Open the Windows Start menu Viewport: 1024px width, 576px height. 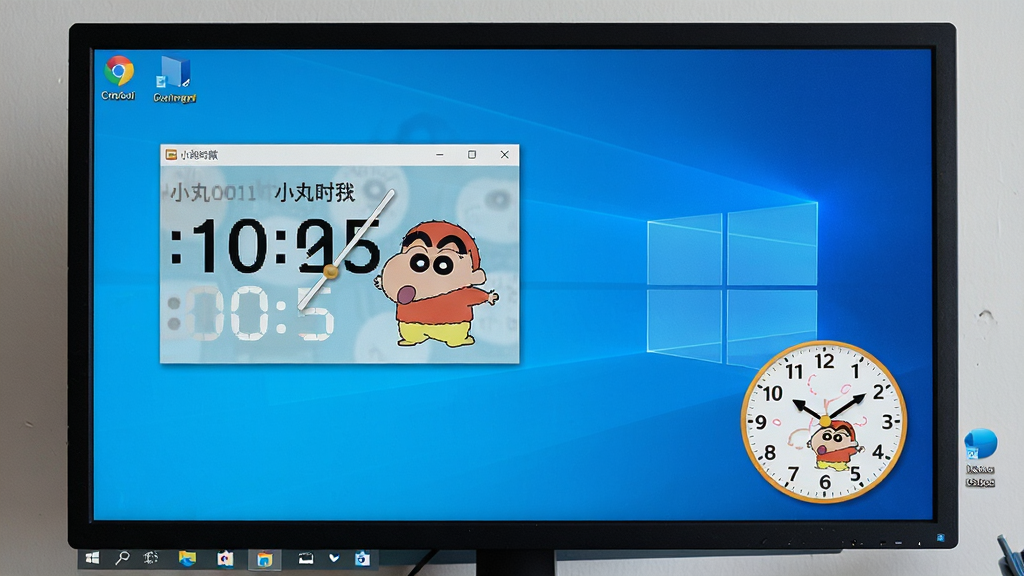click(x=92, y=558)
